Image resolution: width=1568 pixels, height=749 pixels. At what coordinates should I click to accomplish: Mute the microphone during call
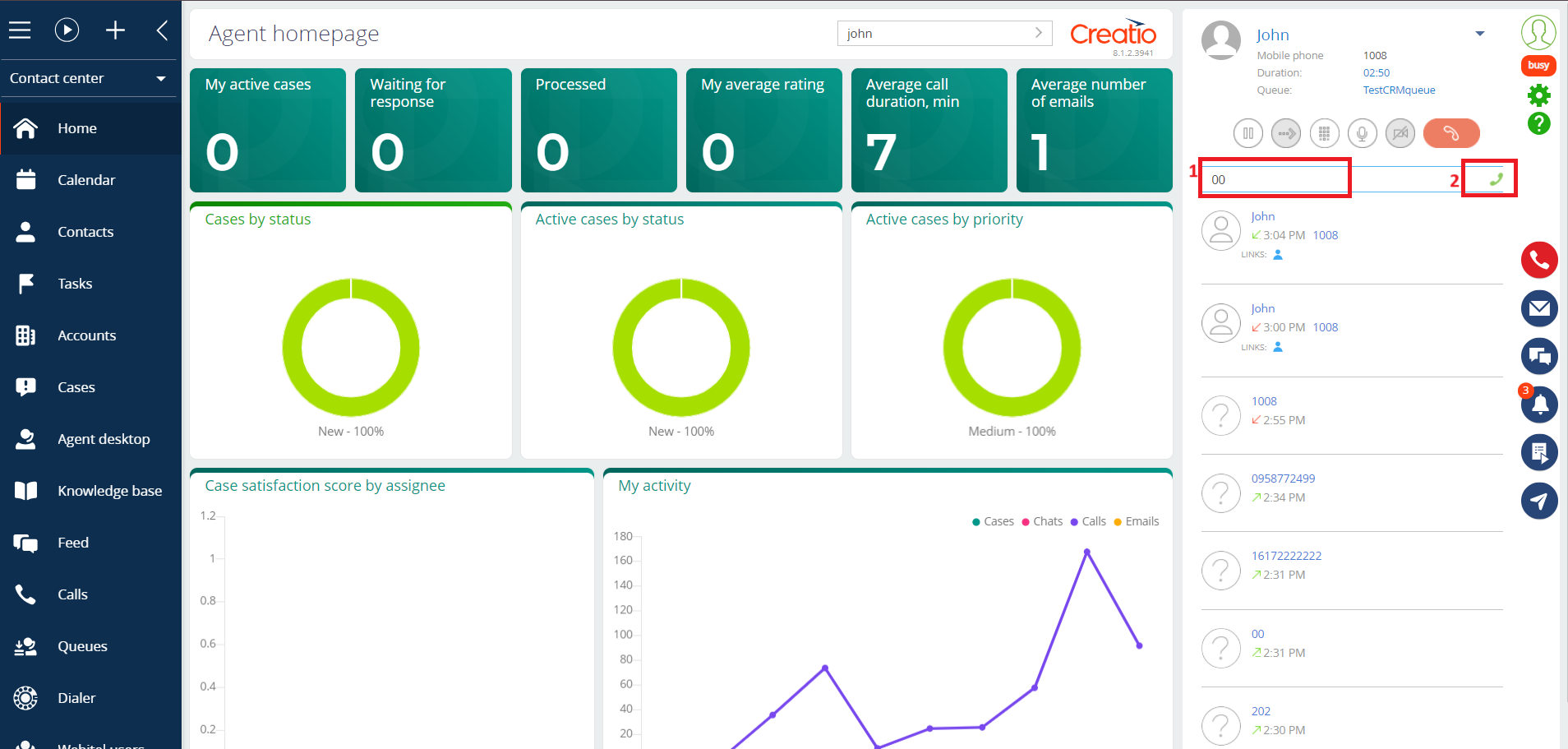(x=1362, y=133)
